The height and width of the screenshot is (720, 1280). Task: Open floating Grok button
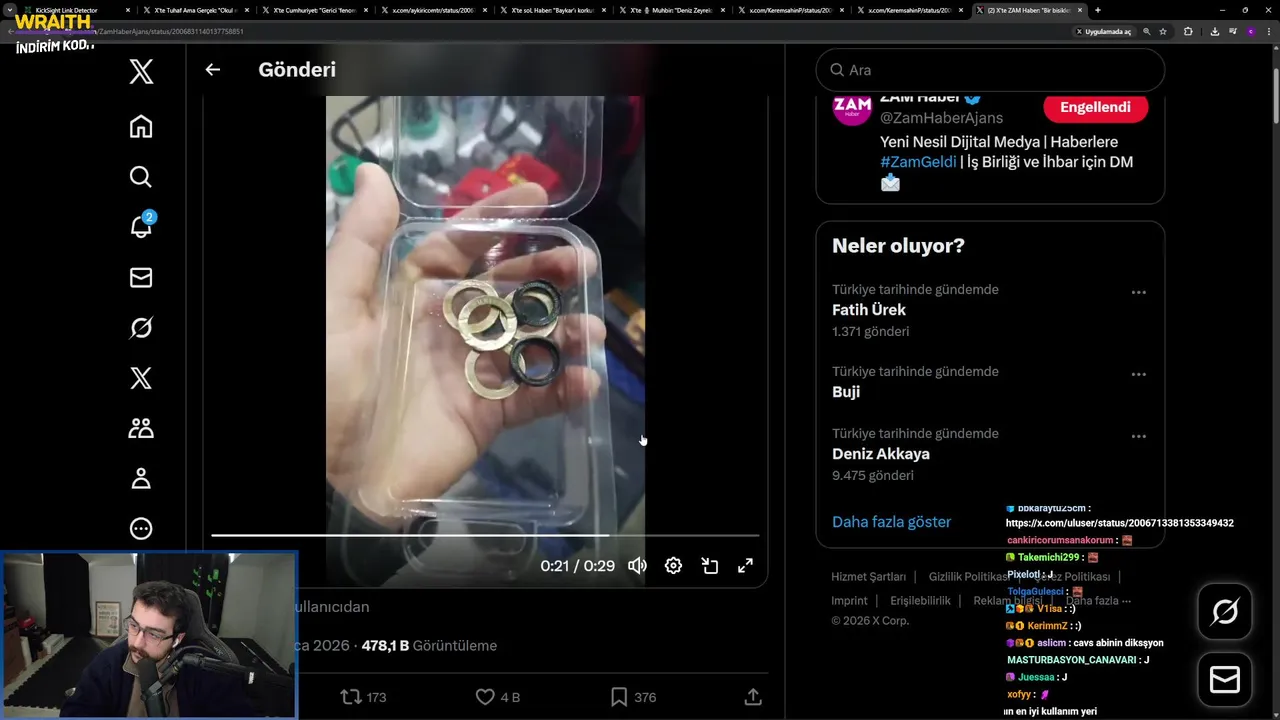[x=1225, y=611]
